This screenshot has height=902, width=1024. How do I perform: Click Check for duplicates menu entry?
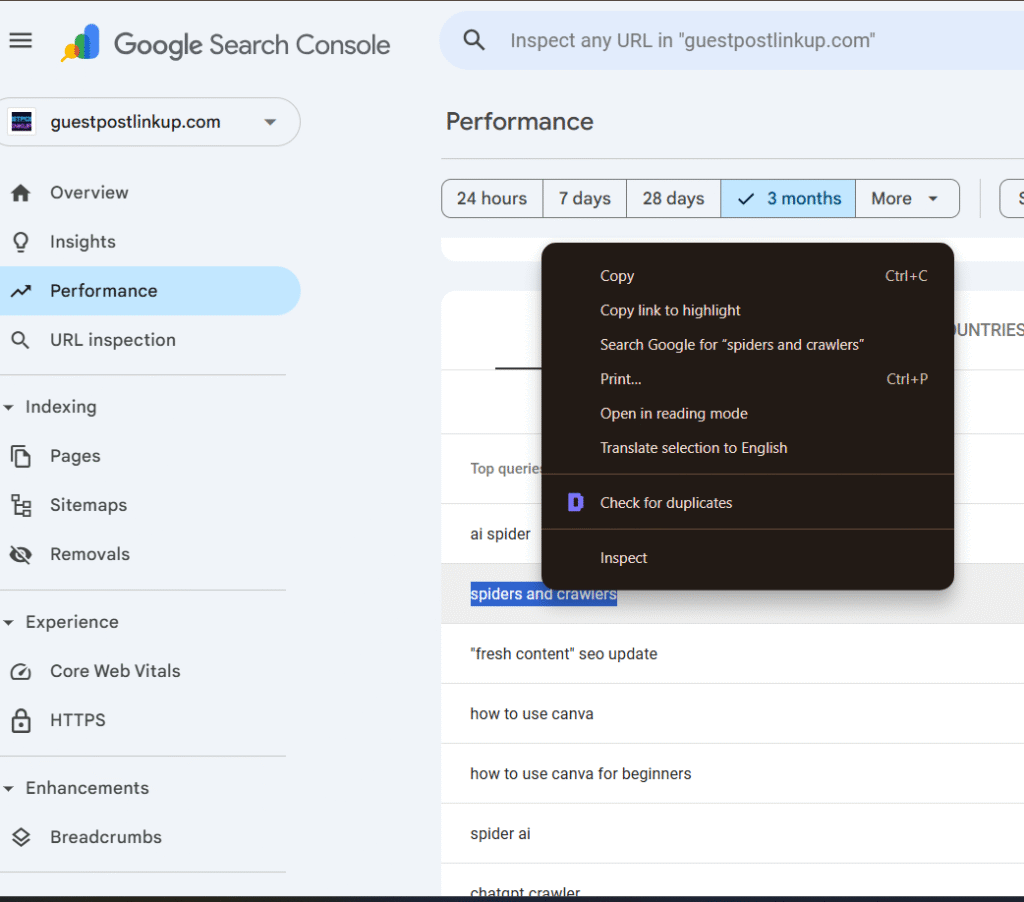pos(665,503)
